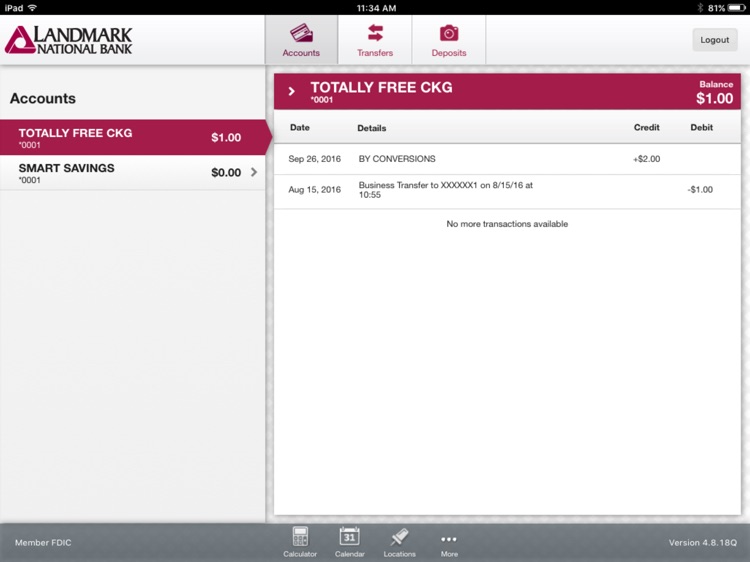This screenshot has width=750, height=562.
Task: Open the Accounts tab
Action: 301,40
